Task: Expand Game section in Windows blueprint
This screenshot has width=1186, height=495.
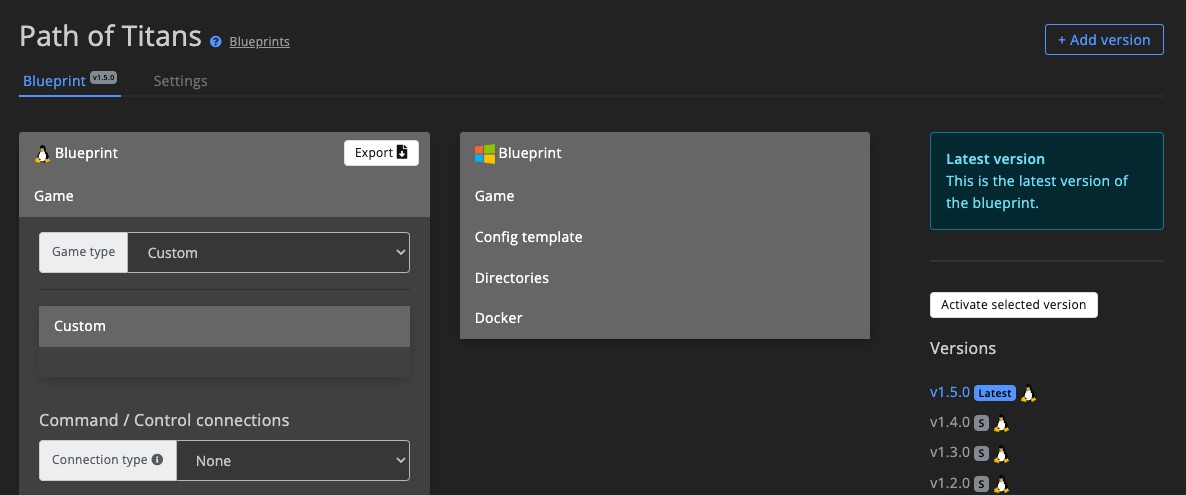Action: 665,196
